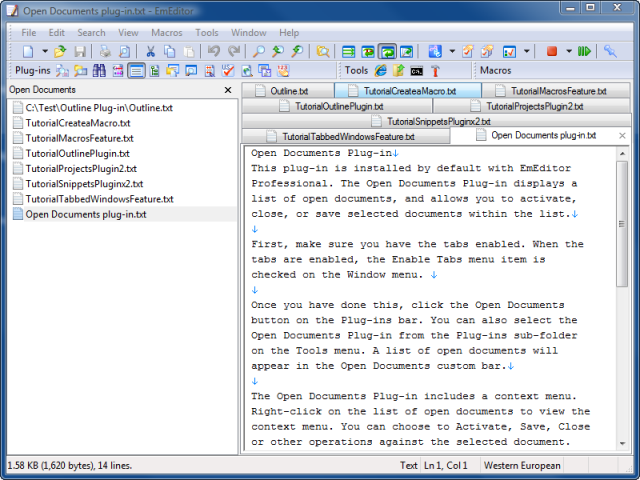640x480 pixels.
Task: Click the hammer Customize Tools icon
Action: pyautogui.click(x=435, y=71)
